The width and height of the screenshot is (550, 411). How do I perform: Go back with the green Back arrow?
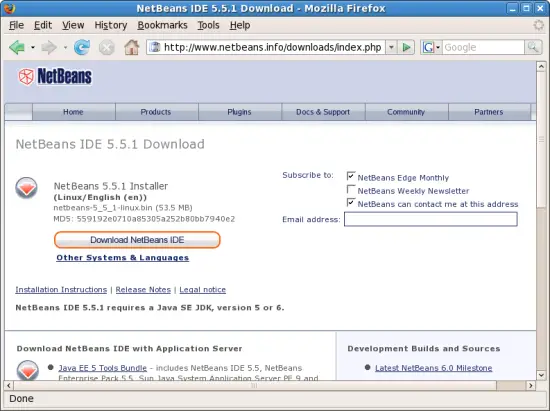[x=17, y=47]
